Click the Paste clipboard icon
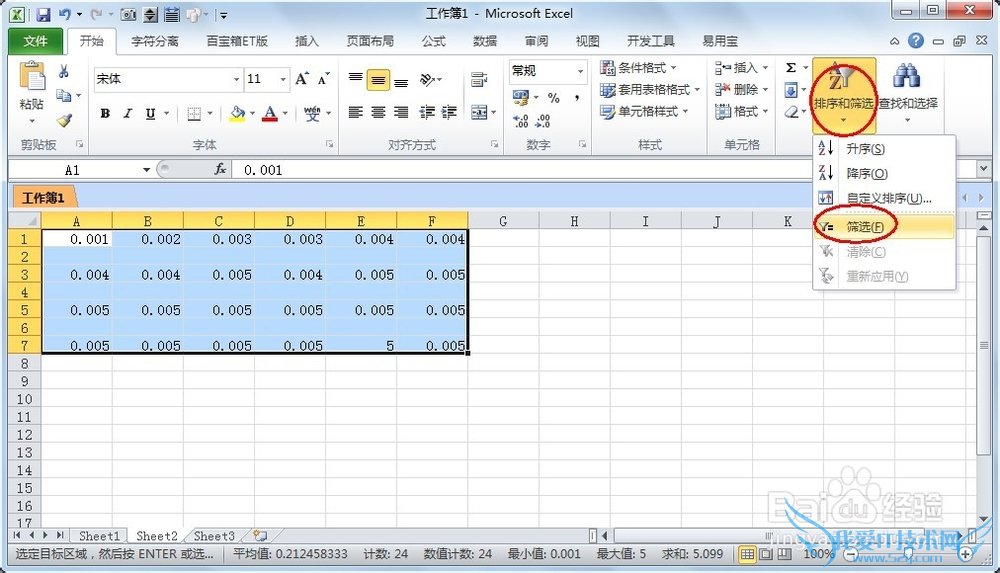The height and width of the screenshot is (573, 1000). click(31, 77)
